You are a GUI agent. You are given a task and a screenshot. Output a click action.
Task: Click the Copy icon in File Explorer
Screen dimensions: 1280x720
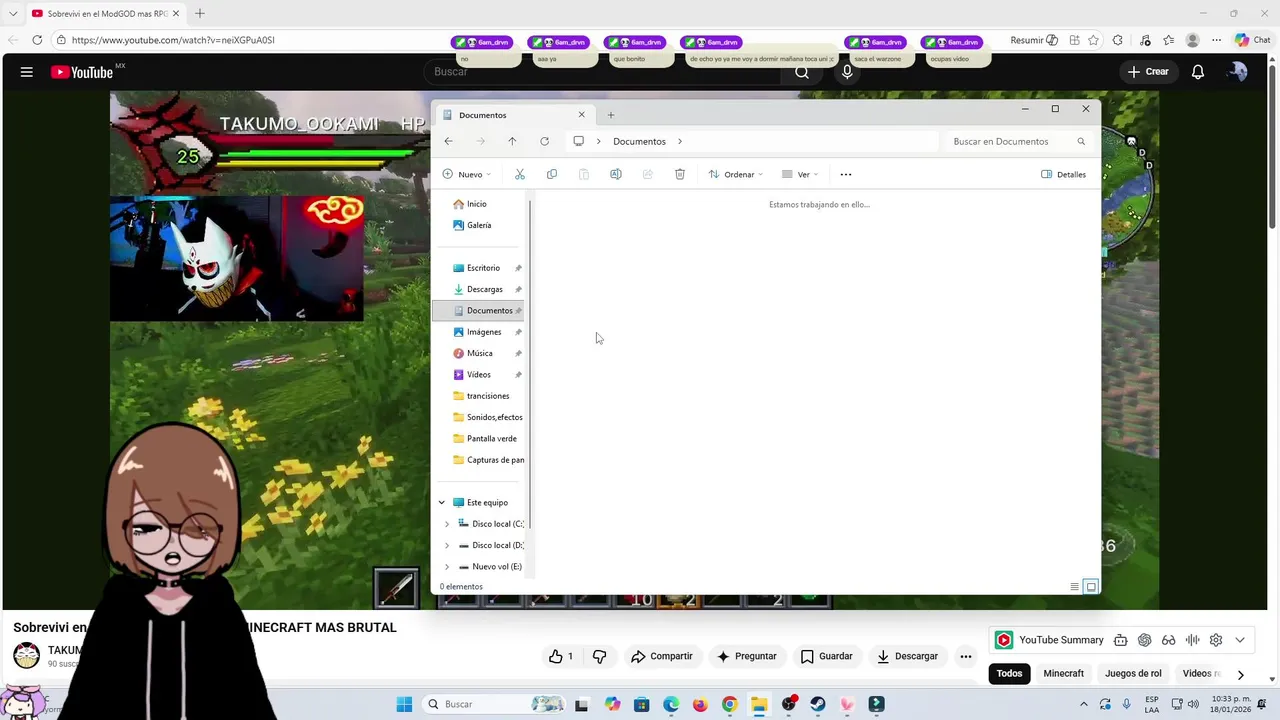pyautogui.click(x=552, y=174)
